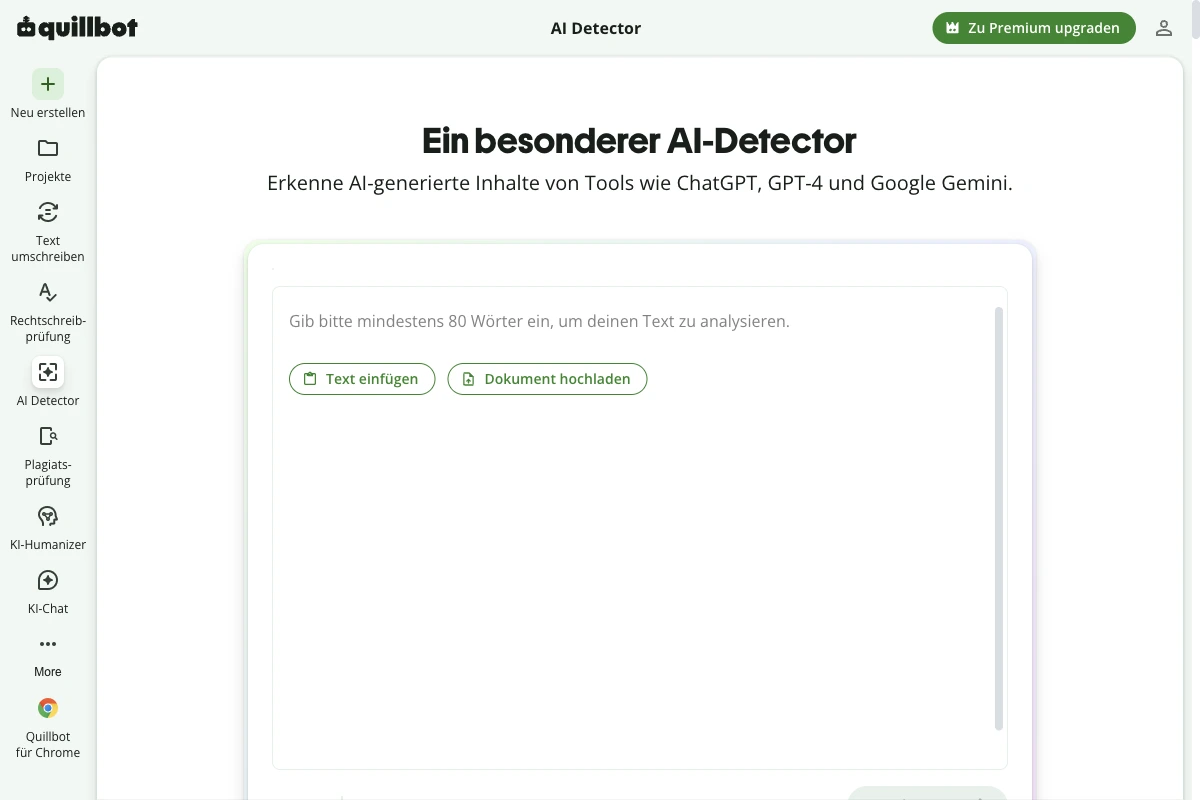Click the text box vertical scrollbar
The image size is (1200, 800).
point(998,518)
